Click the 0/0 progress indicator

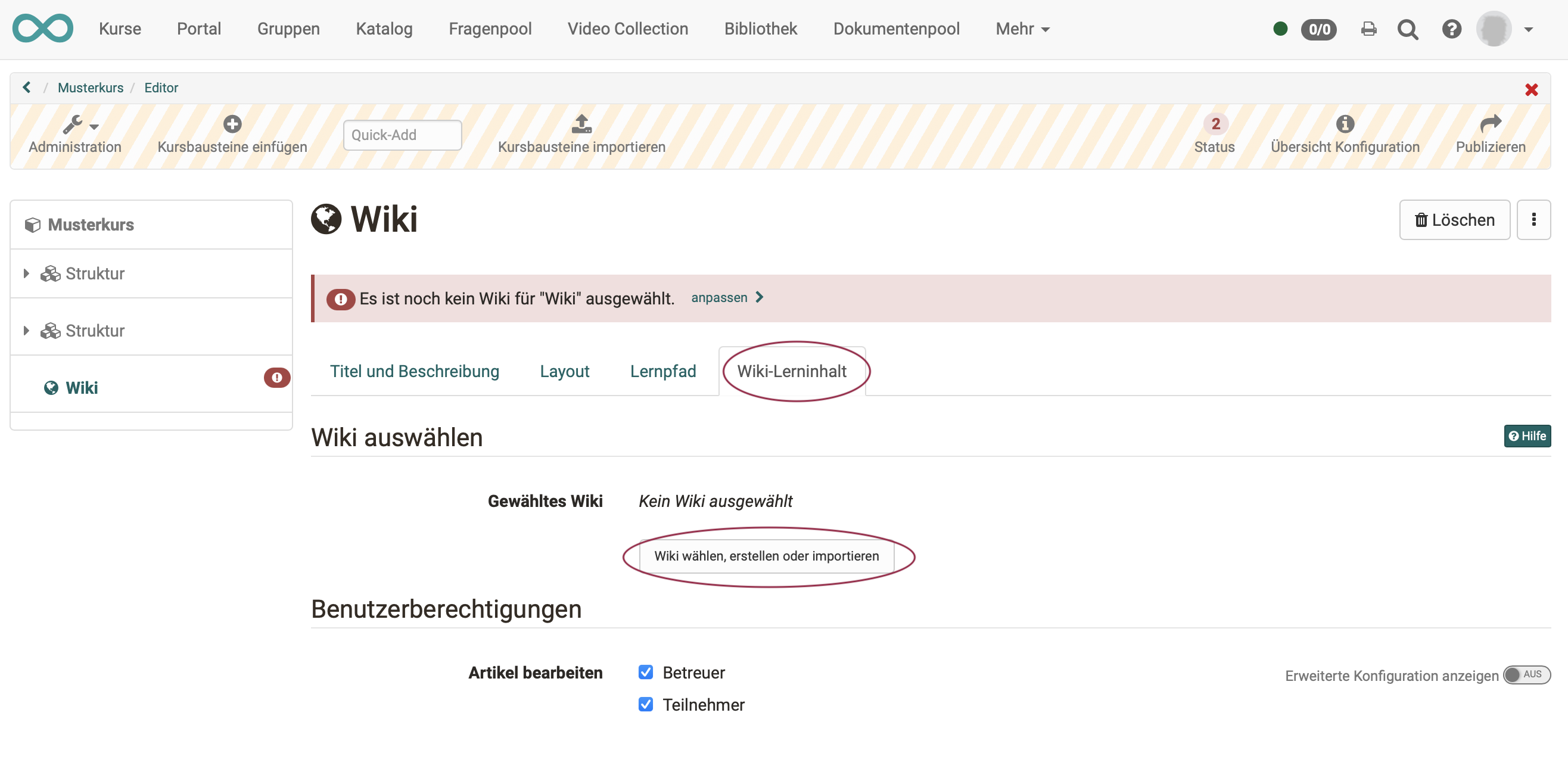(1318, 29)
